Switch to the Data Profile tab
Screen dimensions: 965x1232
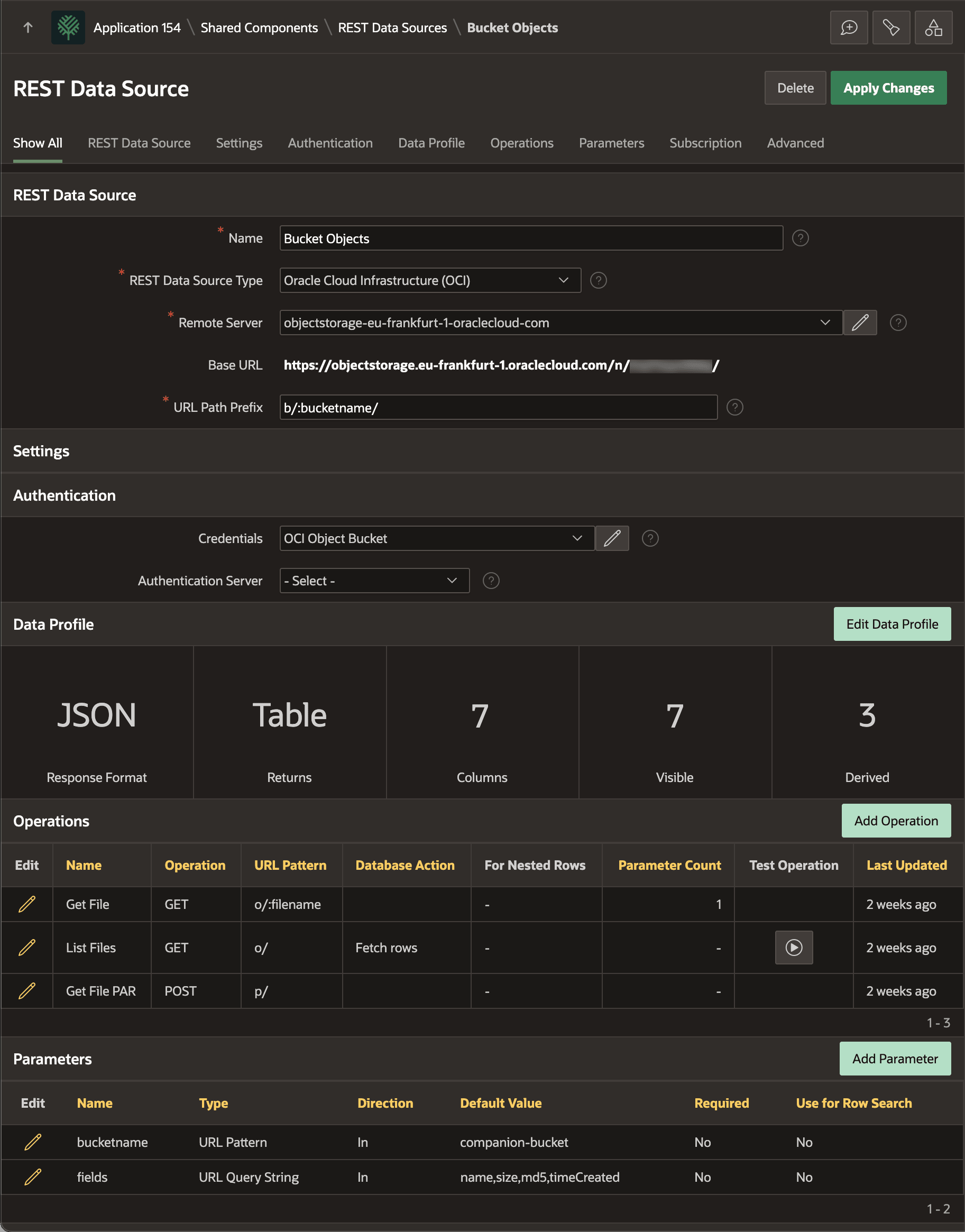[431, 143]
